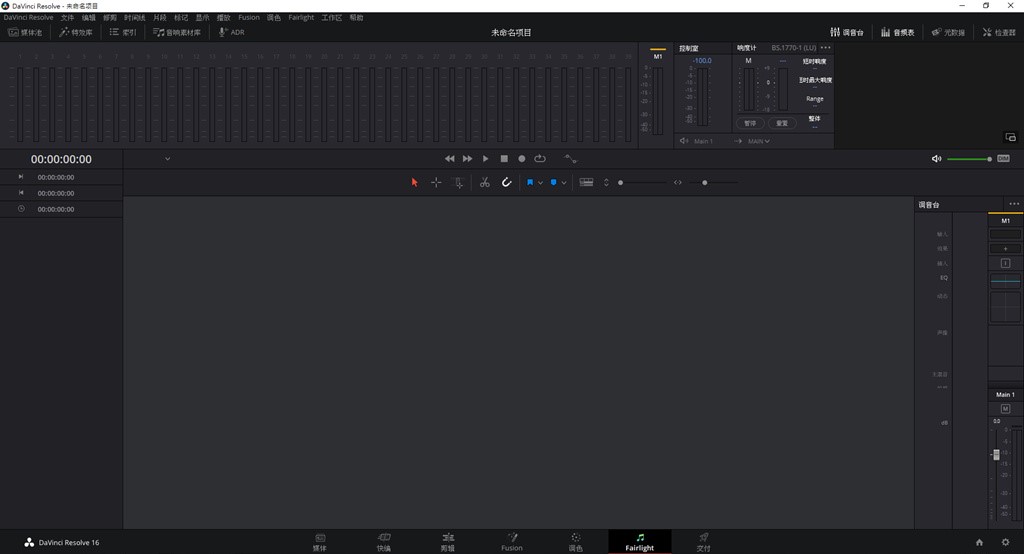1024x554 pixels.
Task: Open the 特效库 effects library panel
Action: pyautogui.click(x=76, y=32)
